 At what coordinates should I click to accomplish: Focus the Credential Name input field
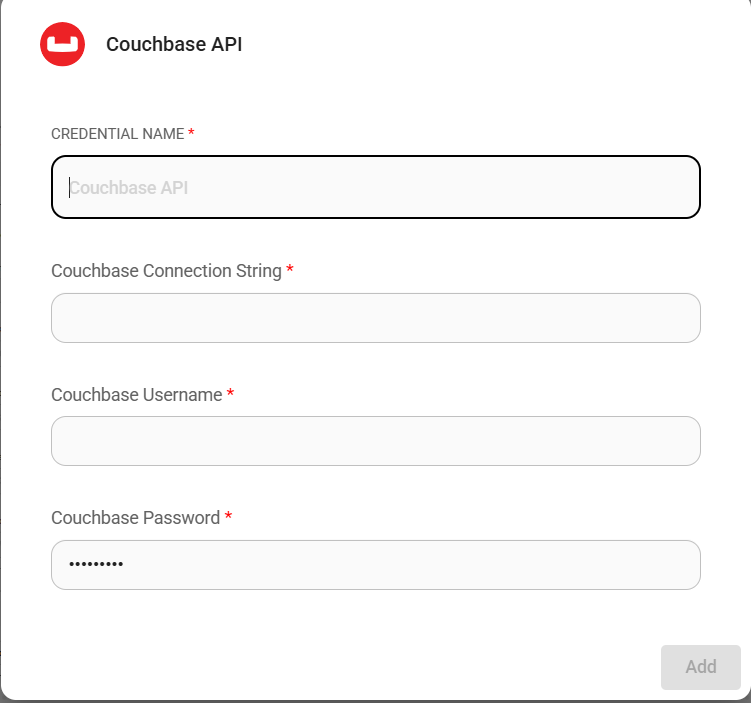pyautogui.click(x=375, y=187)
